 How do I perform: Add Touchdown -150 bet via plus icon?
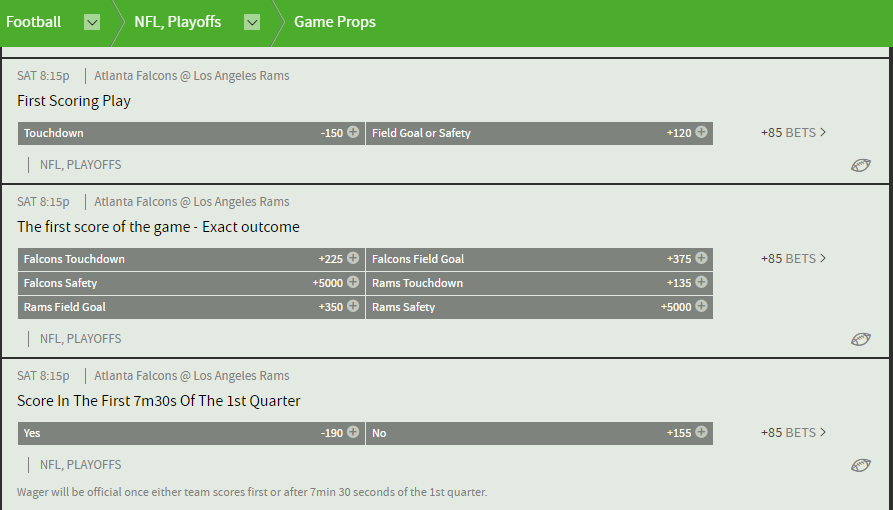[x=353, y=132]
